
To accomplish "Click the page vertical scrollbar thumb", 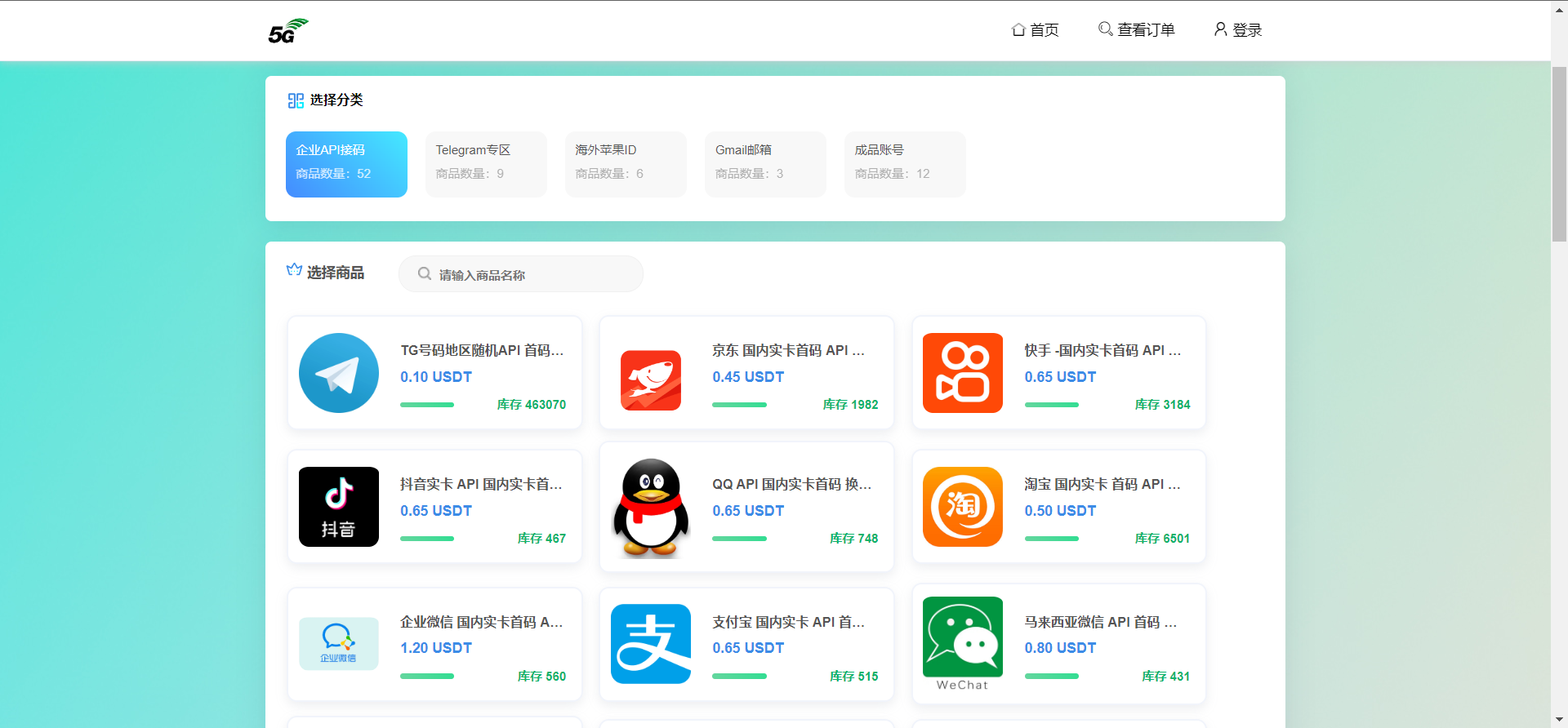I will pos(1559,153).
